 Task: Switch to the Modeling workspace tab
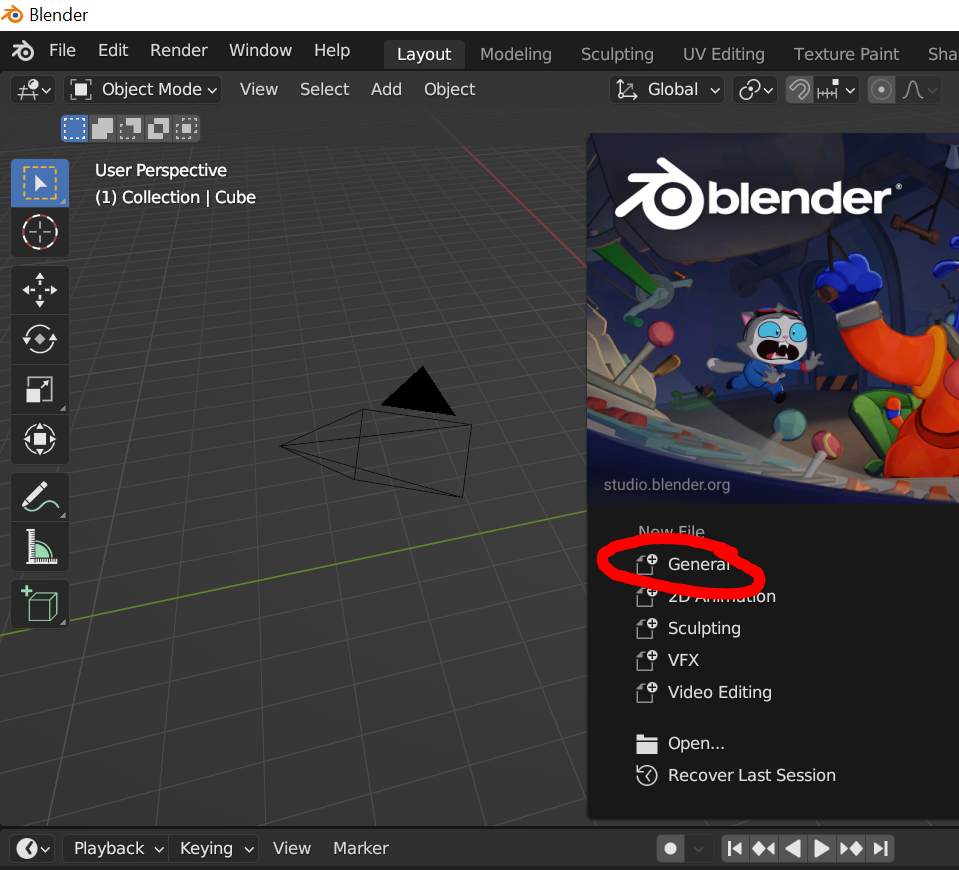[x=516, y=54]
